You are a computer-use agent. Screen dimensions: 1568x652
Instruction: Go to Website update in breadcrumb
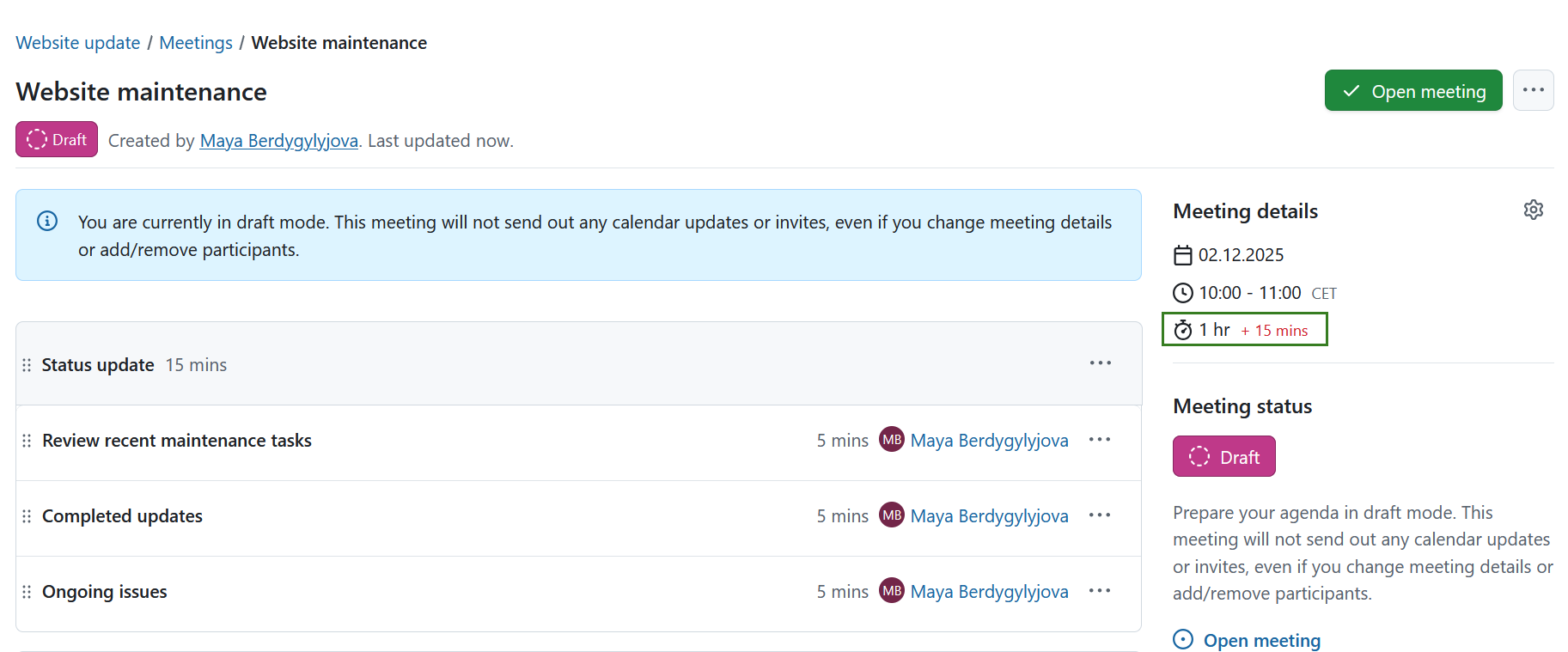[x=78, y=43]
